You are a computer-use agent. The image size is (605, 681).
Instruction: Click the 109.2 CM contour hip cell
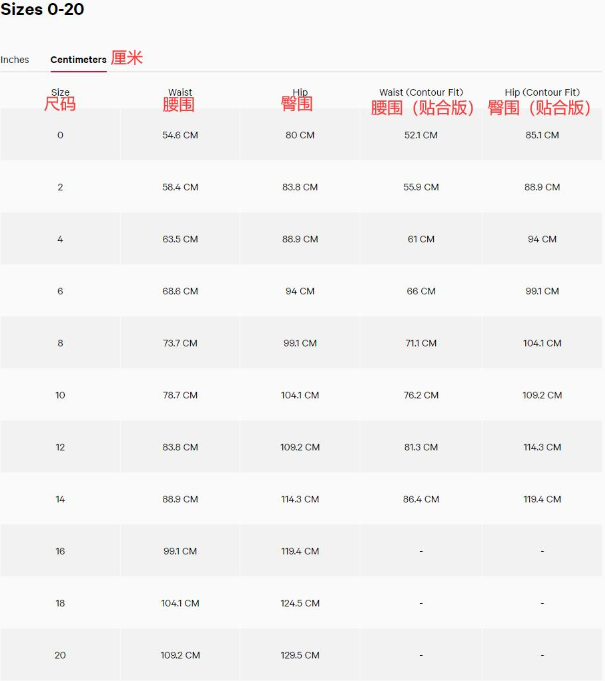[542, 395]
